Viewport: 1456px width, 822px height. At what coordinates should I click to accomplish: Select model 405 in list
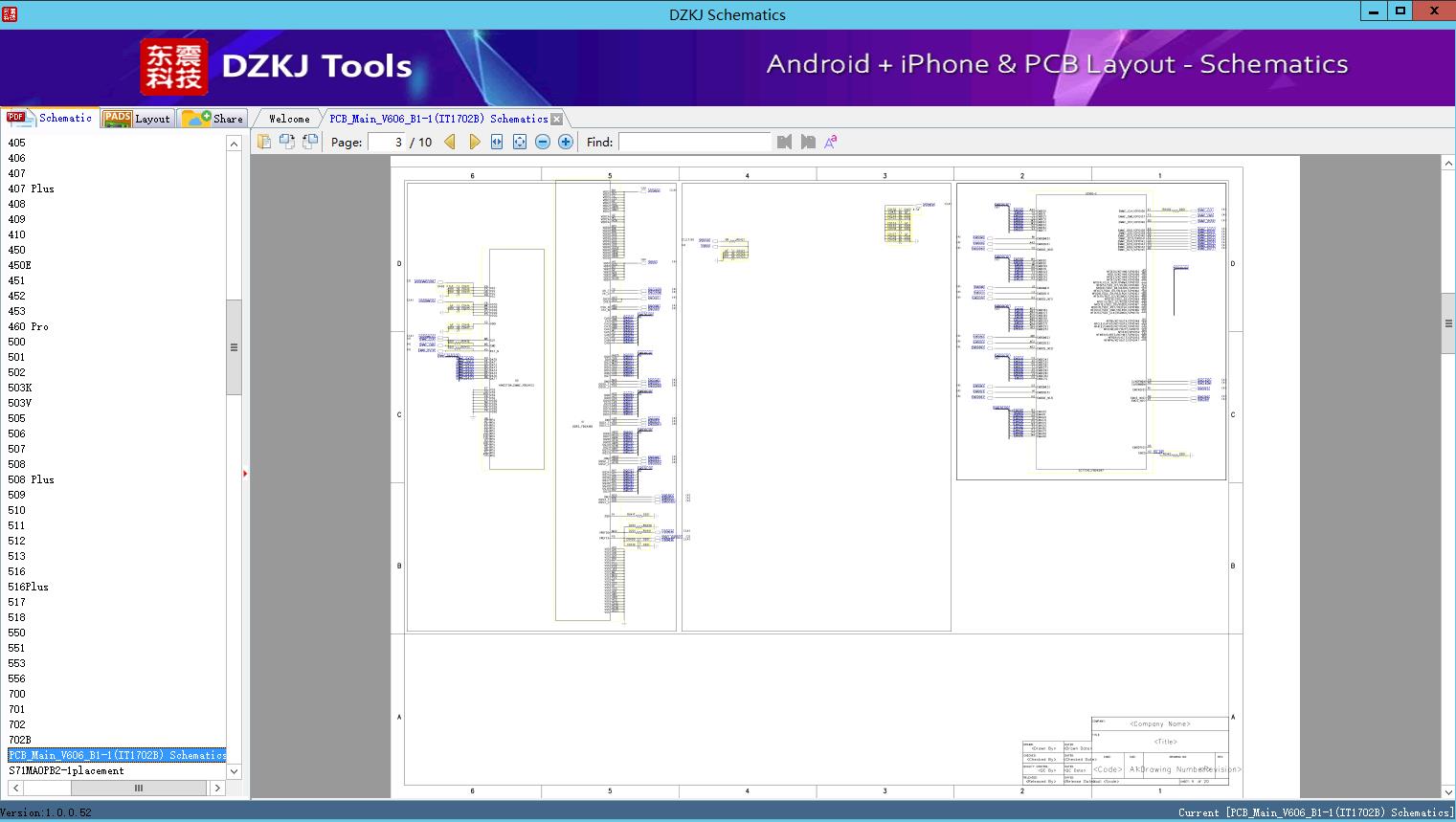pos(17,143)
